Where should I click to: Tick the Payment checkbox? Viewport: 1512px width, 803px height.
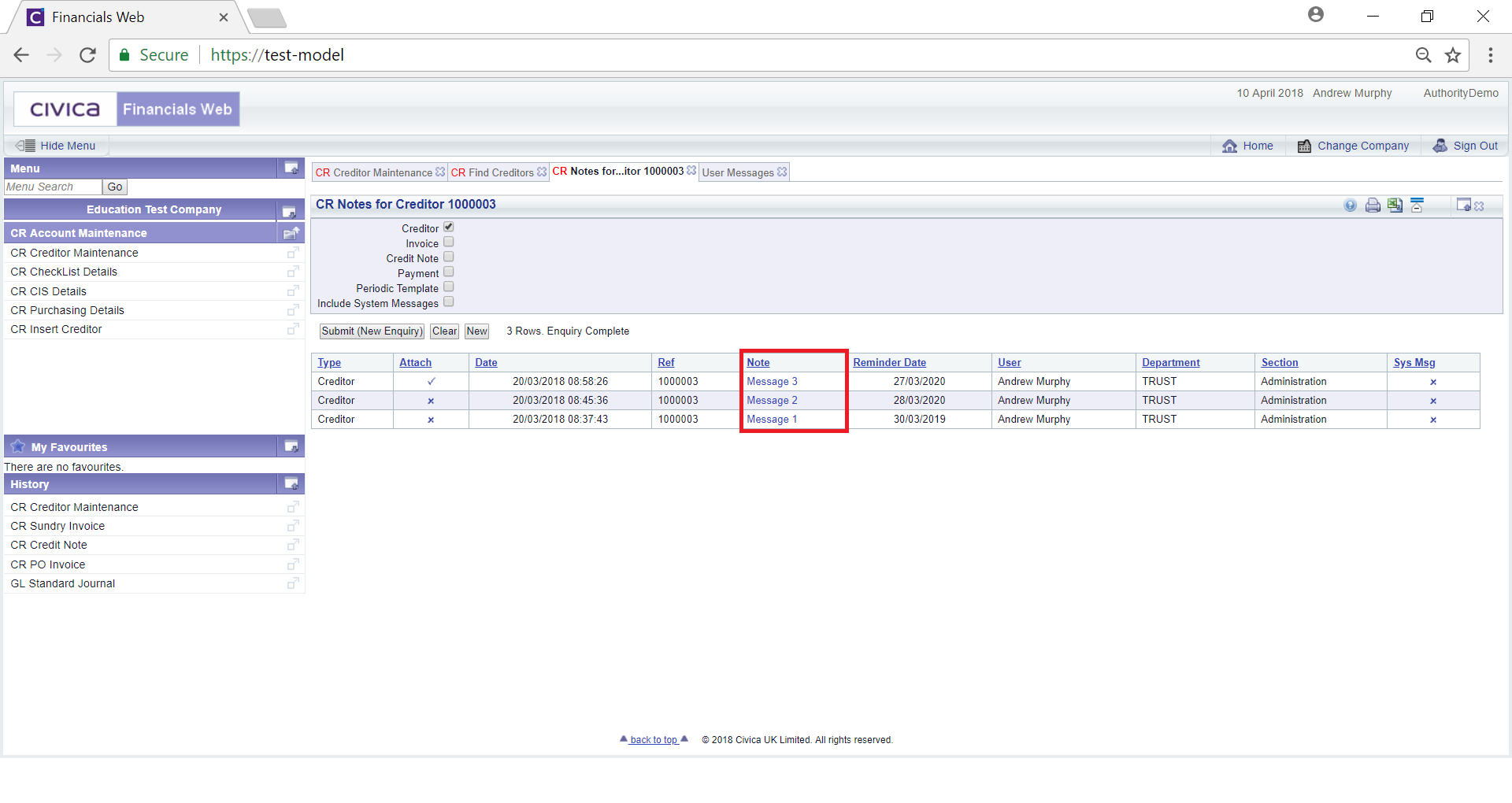point(449,272)
